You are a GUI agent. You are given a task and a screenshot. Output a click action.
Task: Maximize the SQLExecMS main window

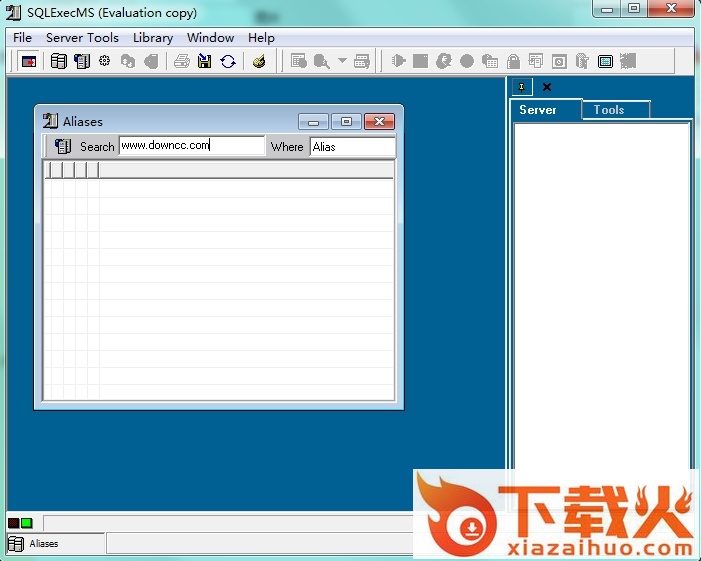click(633, 9)
